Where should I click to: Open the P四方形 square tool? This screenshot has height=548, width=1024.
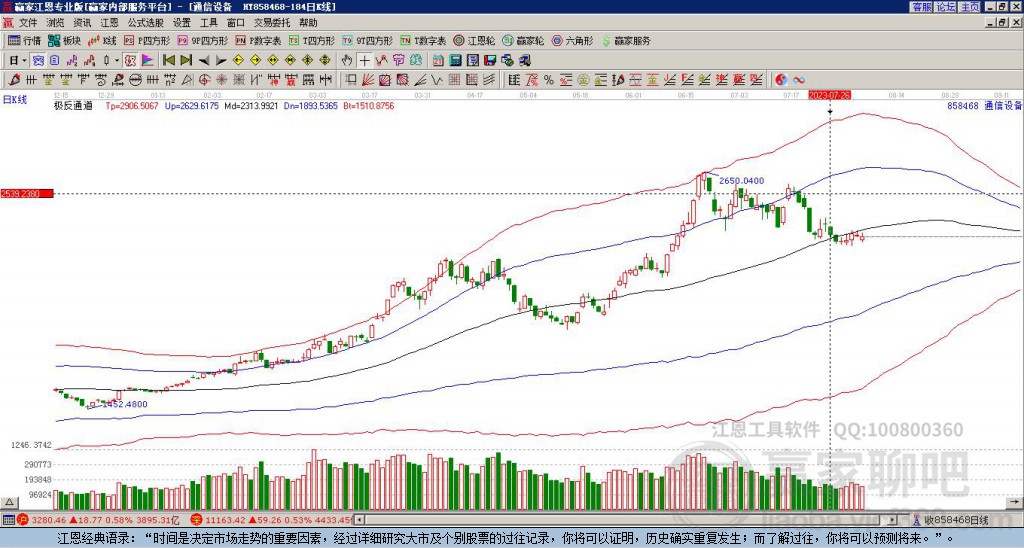(x=147, y=40)
